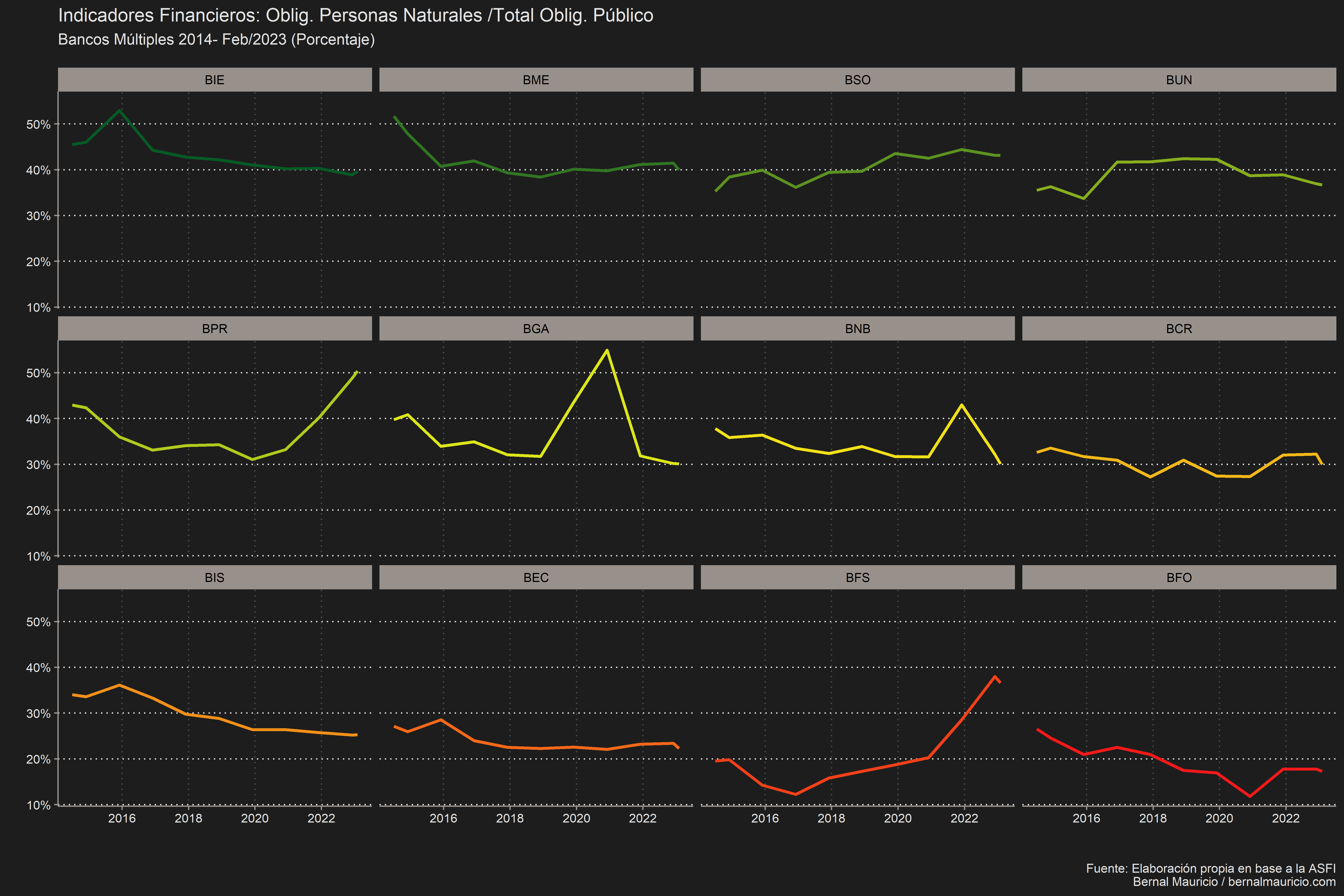1344x896 pixels.
Task: Click the 30% y-axis label in middle row
Action: click(x=38, y=465)
